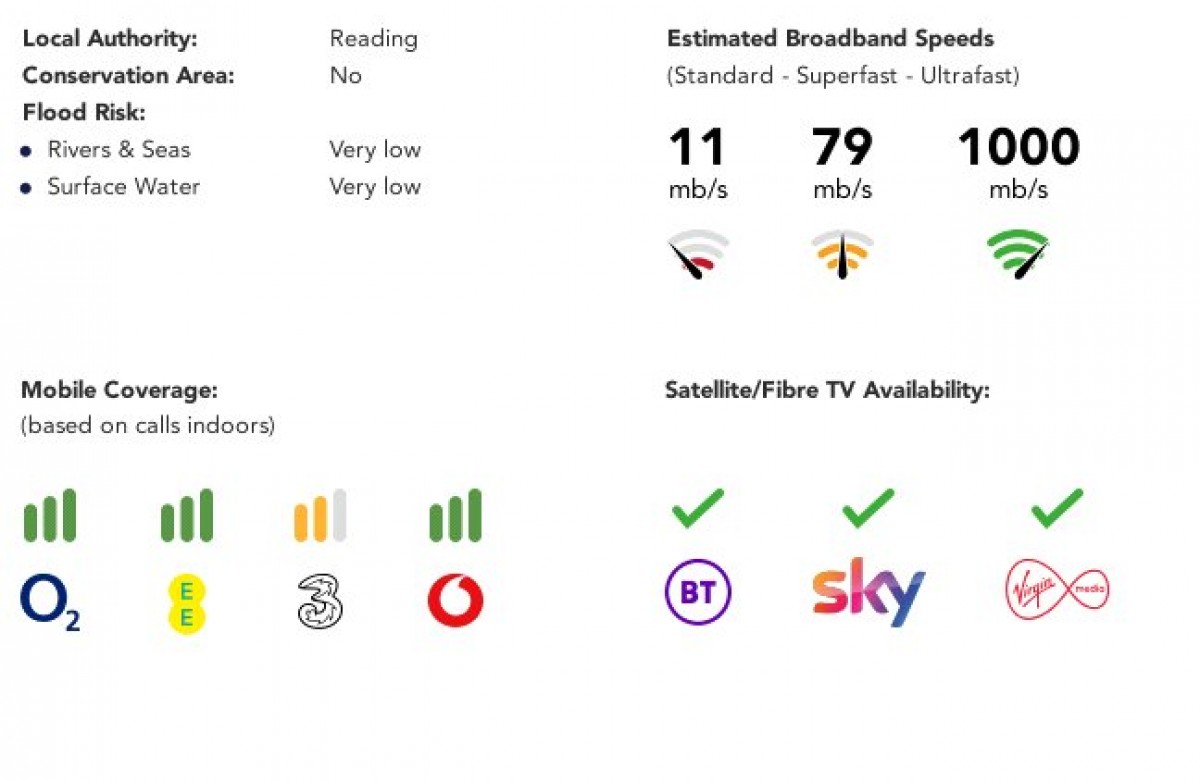
Task: Click the 1000 mb/s ultrafast speed value
Action: (x=1018, y=149)
